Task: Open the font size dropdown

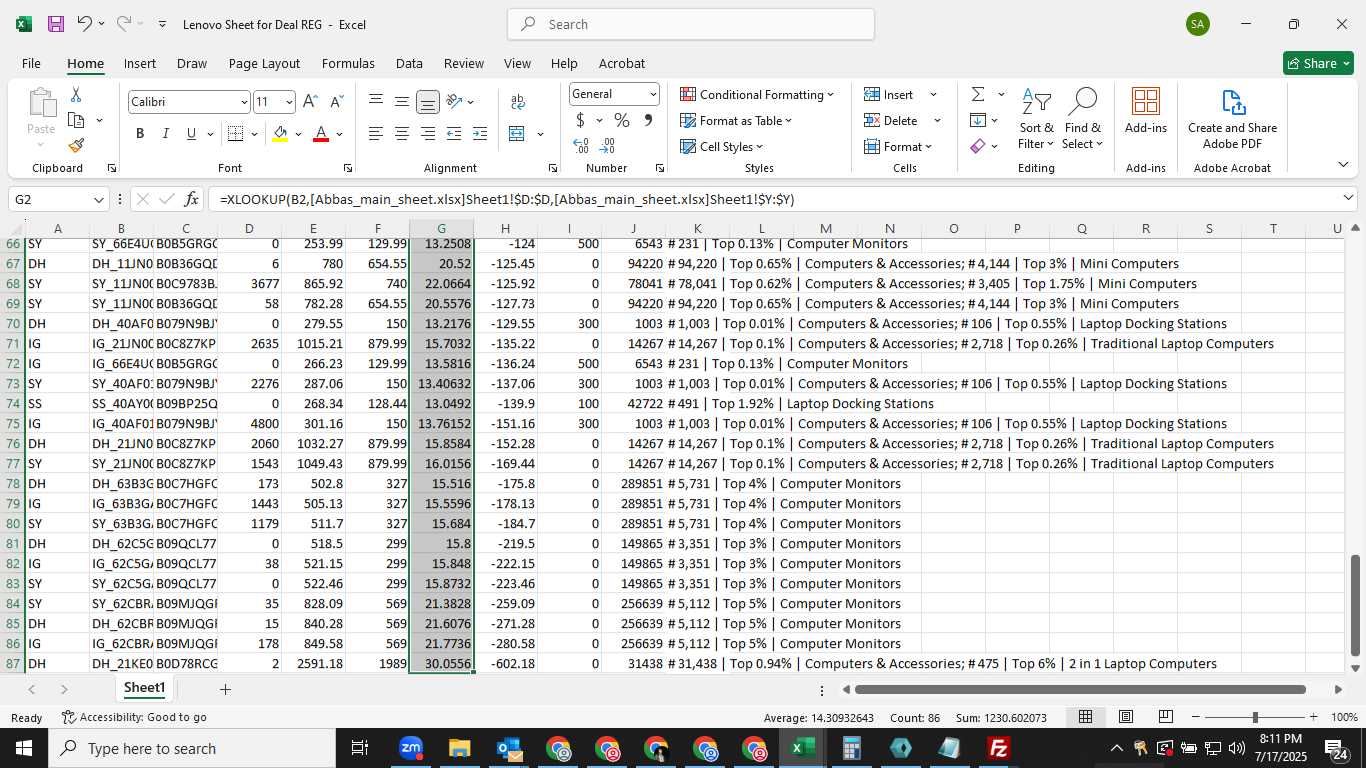Action: (289, 102)
